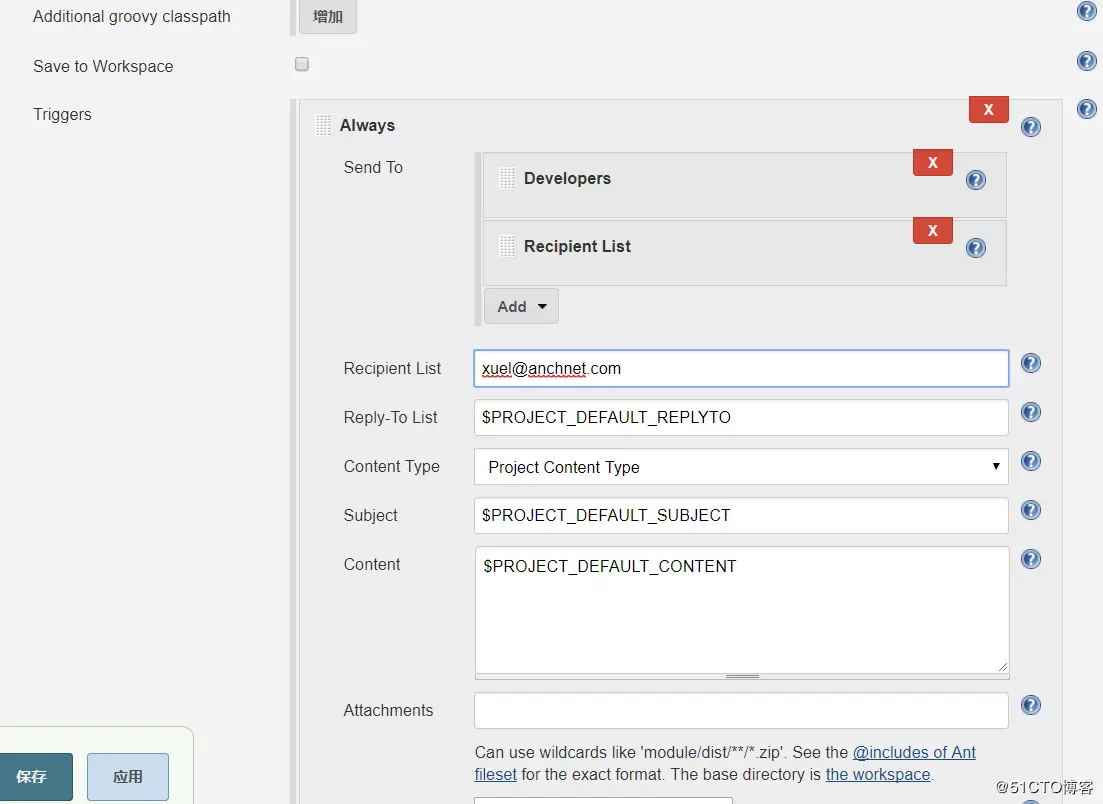The image size is (1103, 804).
Task: Remove Recipient List from Send To
Action: tap(933, 230)
